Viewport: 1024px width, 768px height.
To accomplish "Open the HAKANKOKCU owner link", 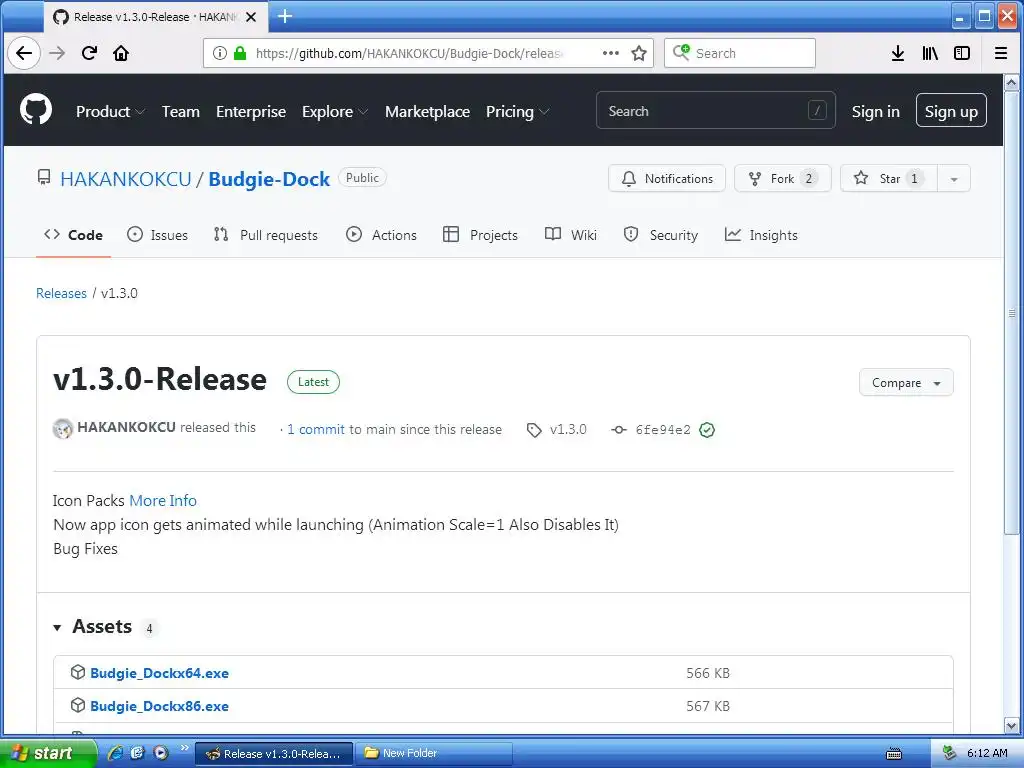I will (x=125, y=179).
